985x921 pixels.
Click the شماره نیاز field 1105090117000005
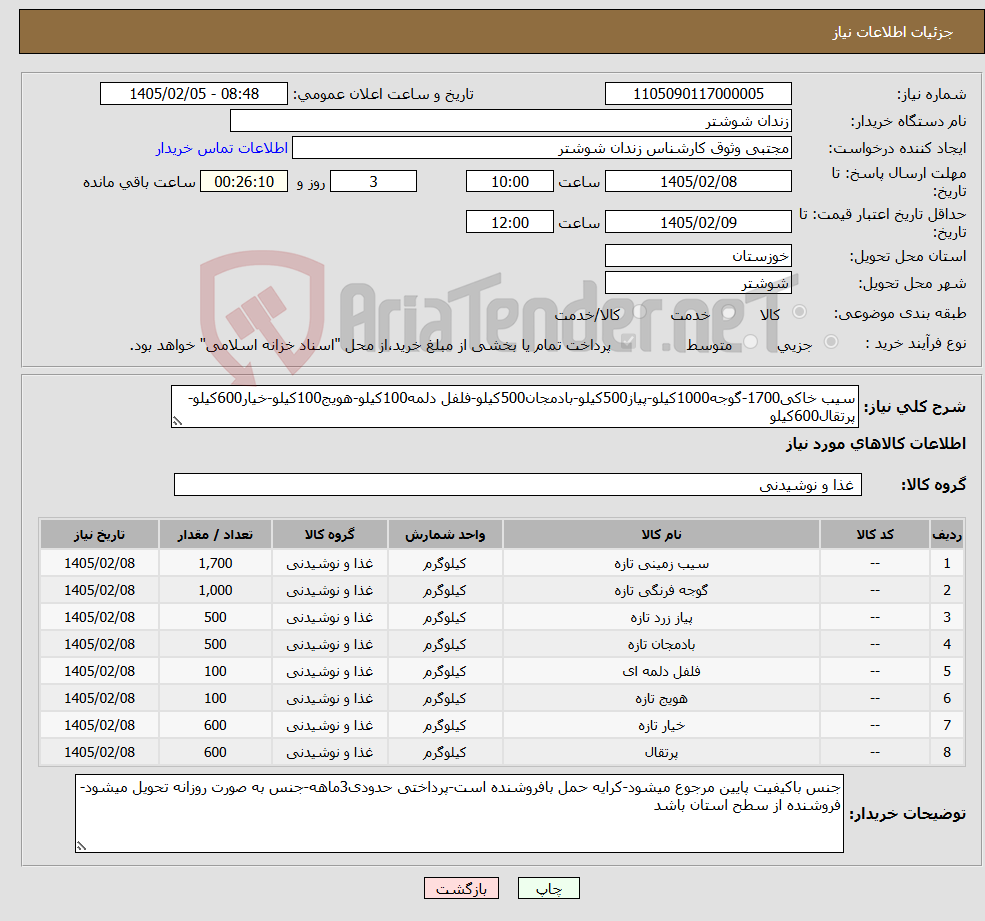(x=698, y=94)
